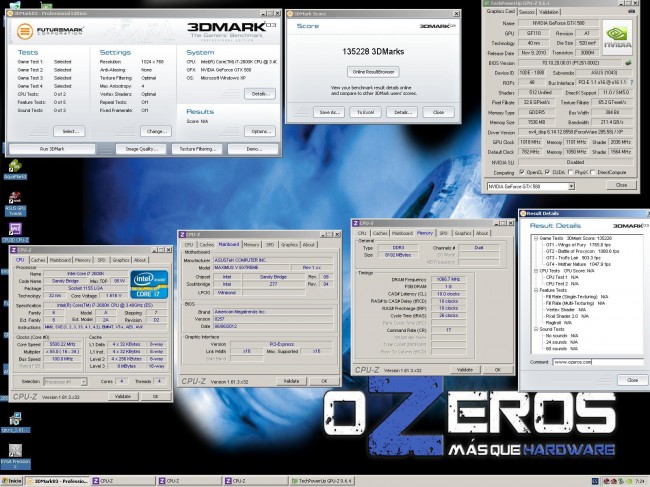The image size is (650, 487).
Task: Switch to the Validation tab in GPU-Z
Action: click(x=548, y=12)
